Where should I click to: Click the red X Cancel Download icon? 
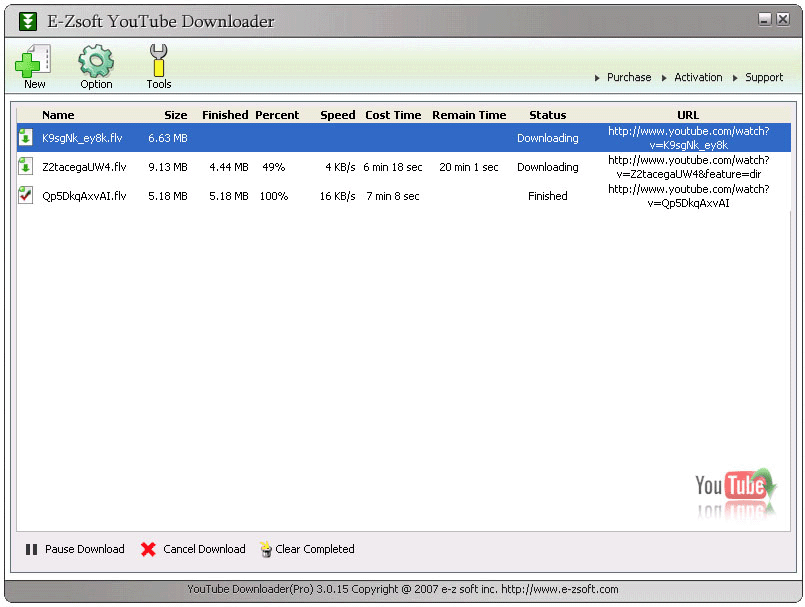coord(148,549)
